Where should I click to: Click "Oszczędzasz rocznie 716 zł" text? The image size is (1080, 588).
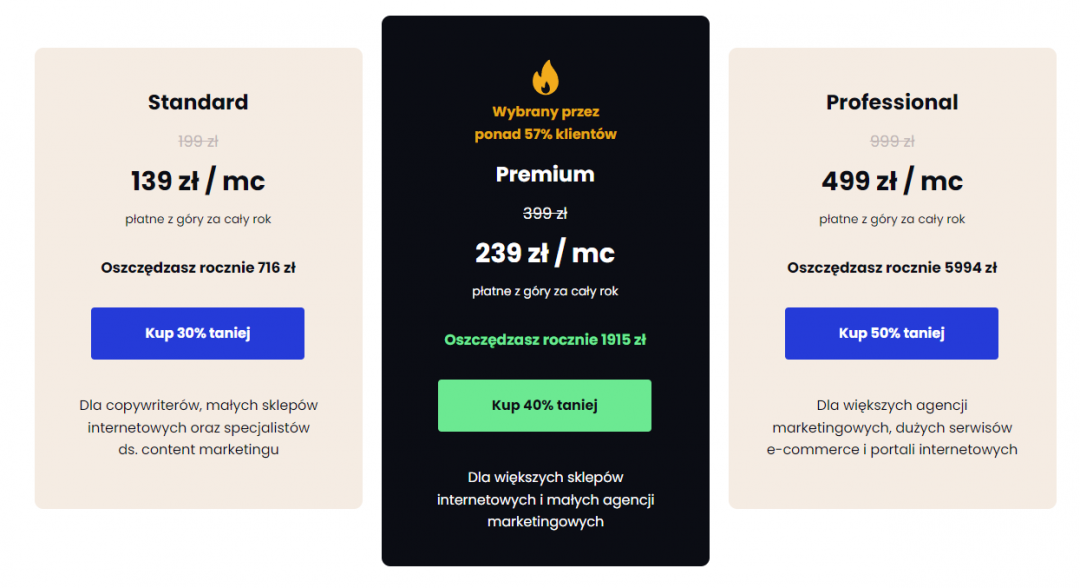(198, 267)
